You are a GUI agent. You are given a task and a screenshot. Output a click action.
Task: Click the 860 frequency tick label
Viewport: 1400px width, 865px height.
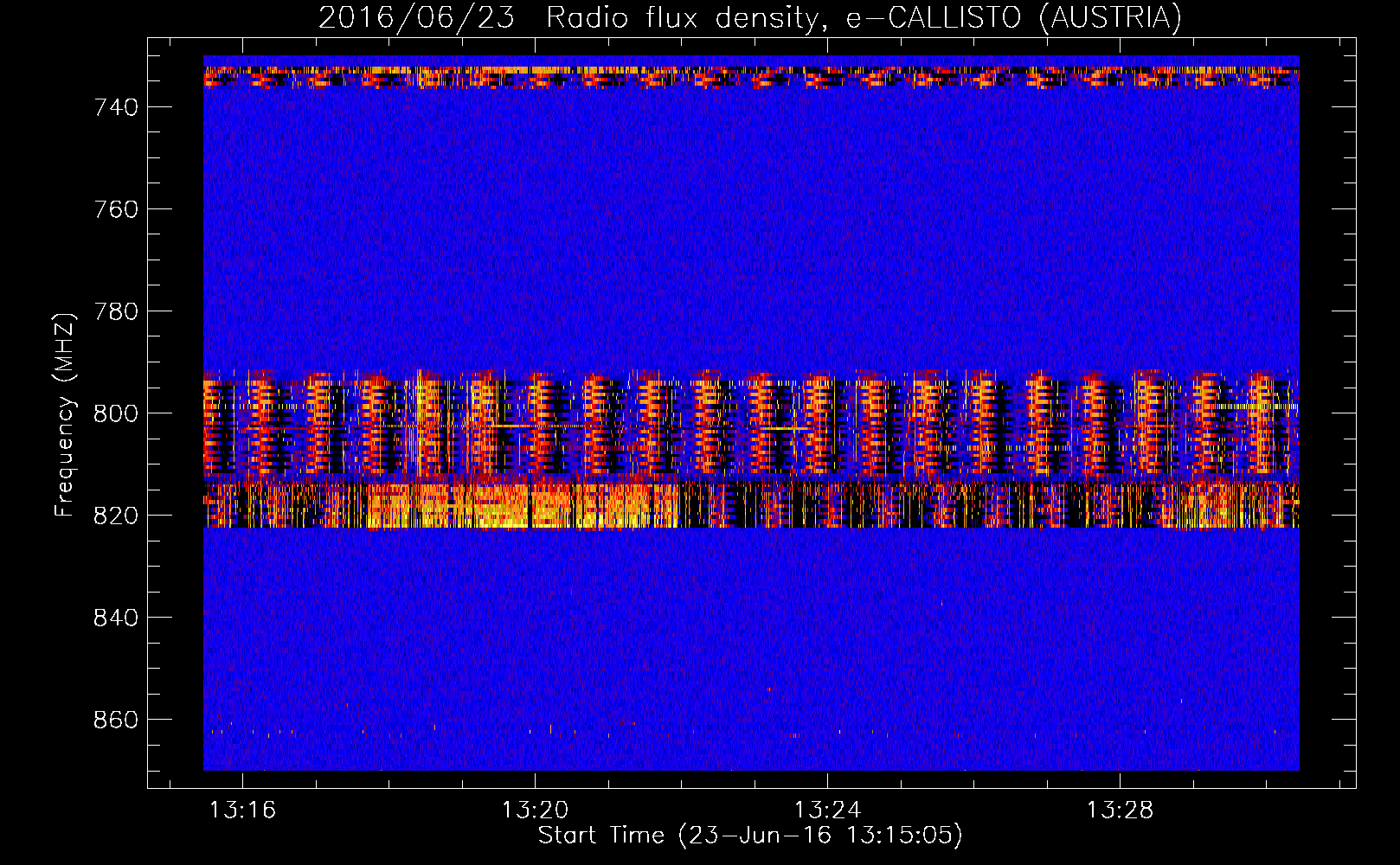tap(116, 720)
